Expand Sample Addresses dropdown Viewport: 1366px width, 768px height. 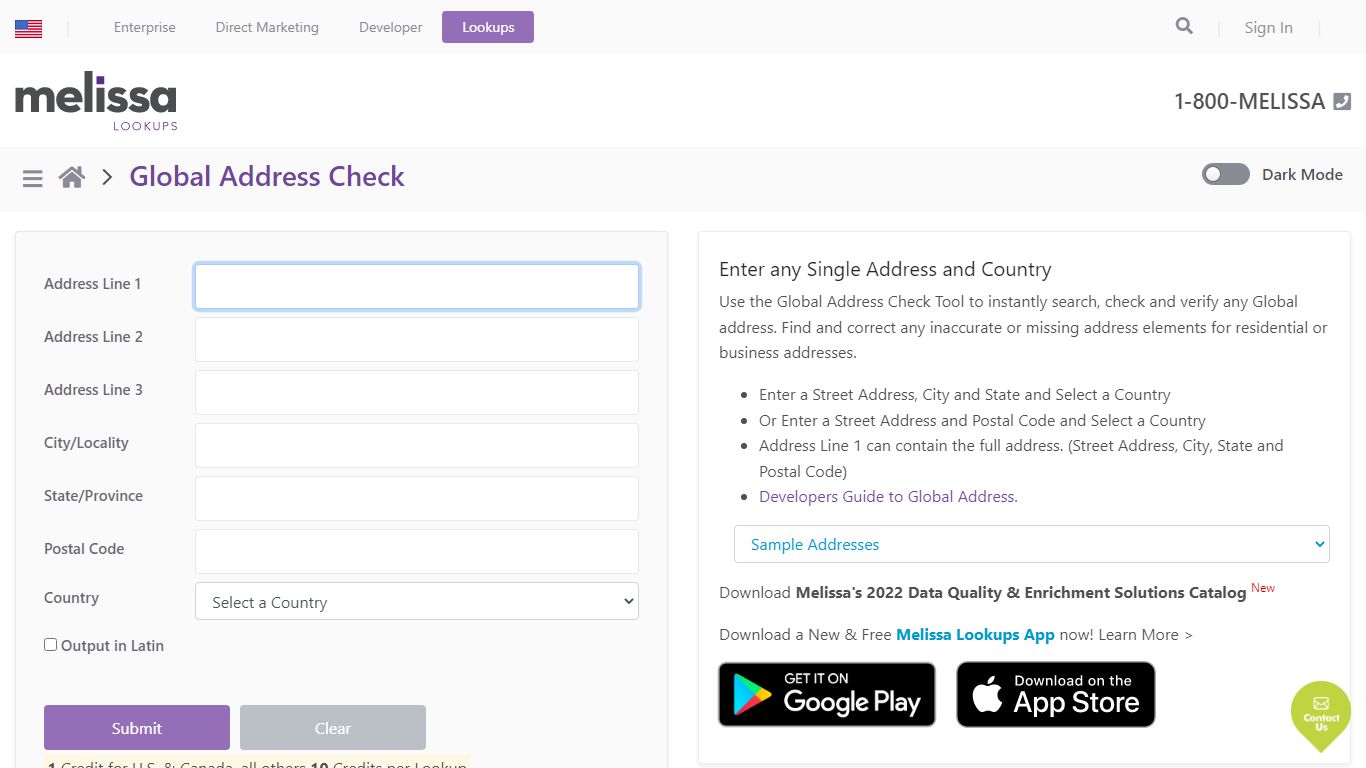1032,544
